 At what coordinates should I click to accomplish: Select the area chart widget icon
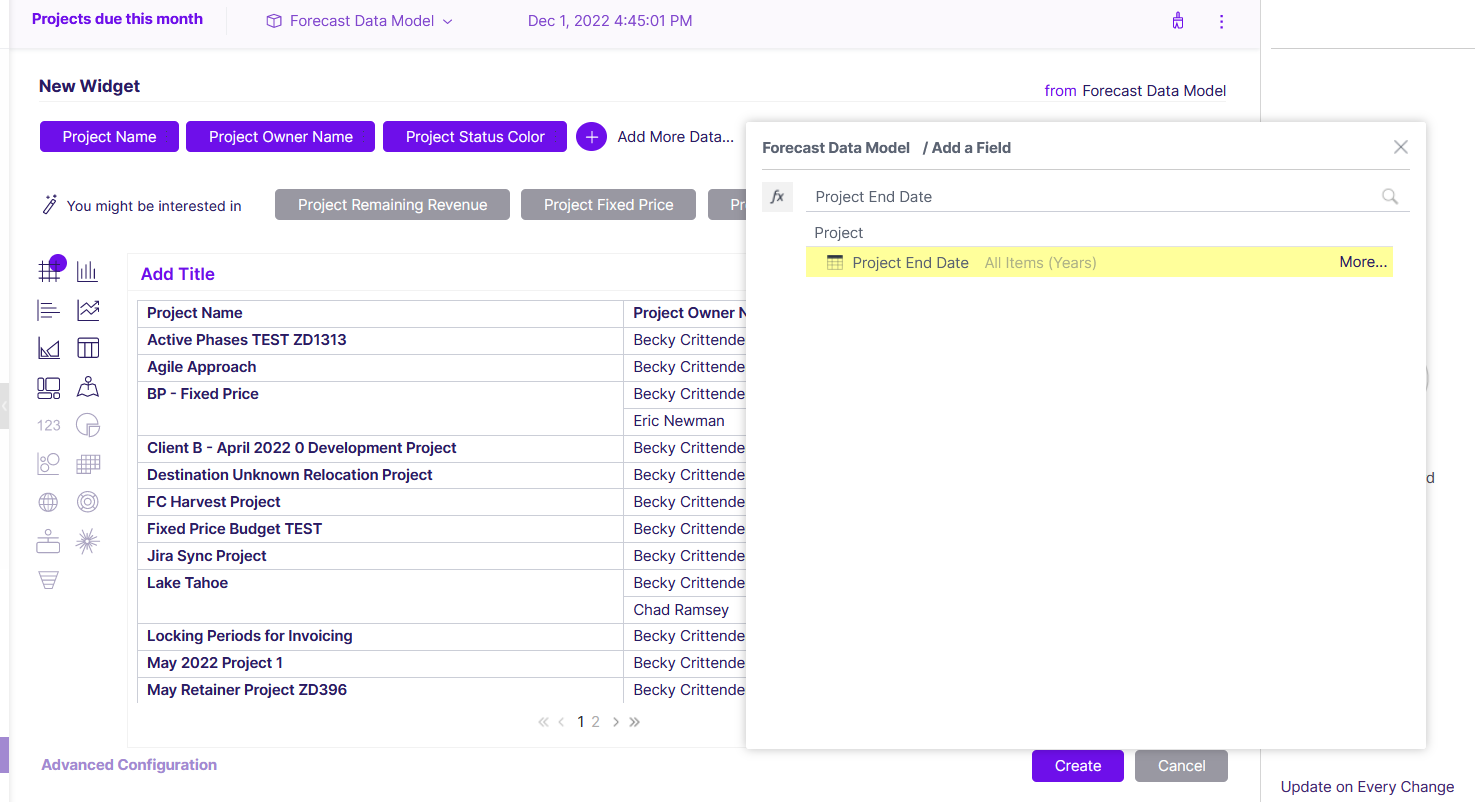click(49, 348)
